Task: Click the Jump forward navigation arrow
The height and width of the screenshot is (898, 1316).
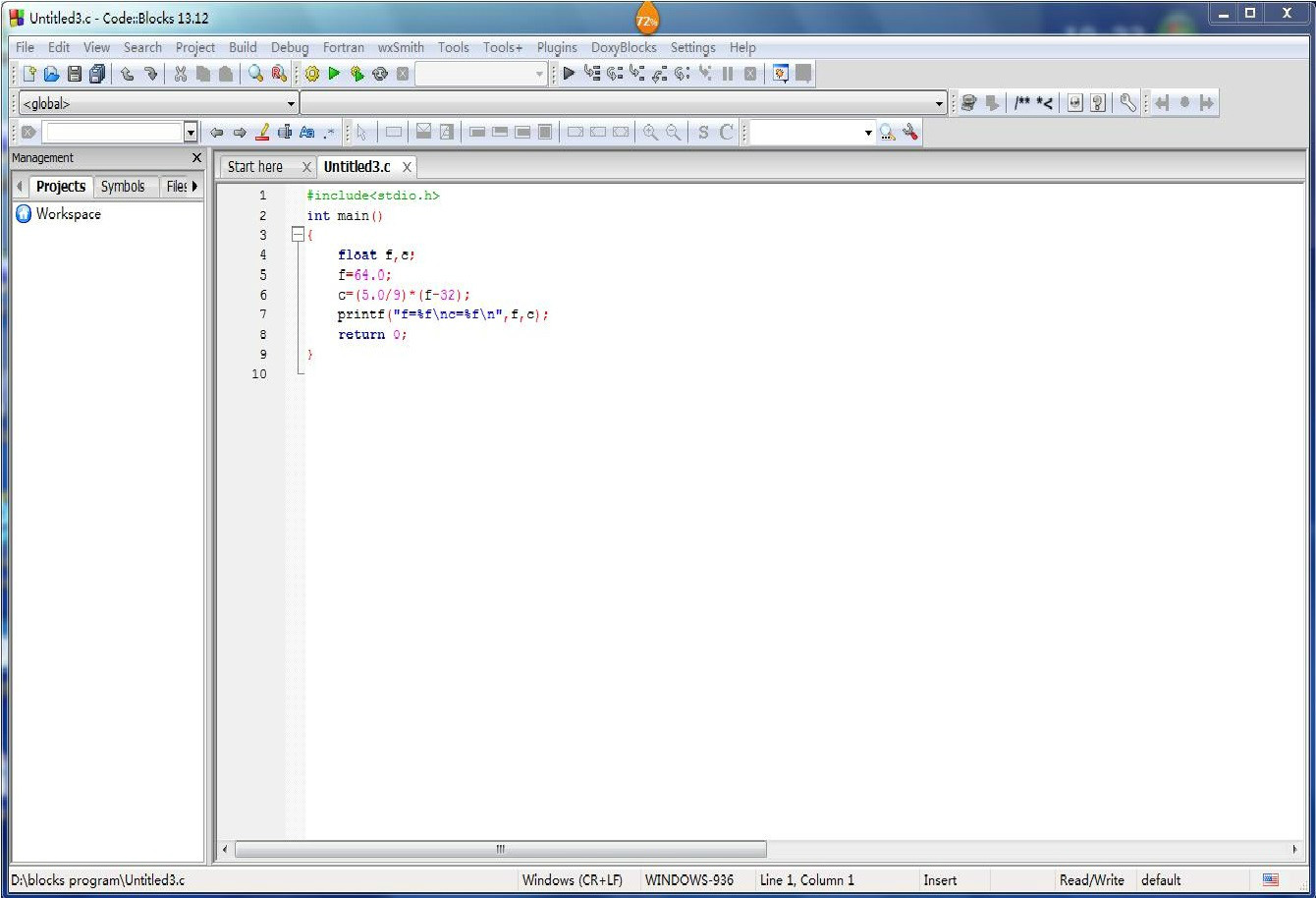Action: click(x=1207, y=103)
